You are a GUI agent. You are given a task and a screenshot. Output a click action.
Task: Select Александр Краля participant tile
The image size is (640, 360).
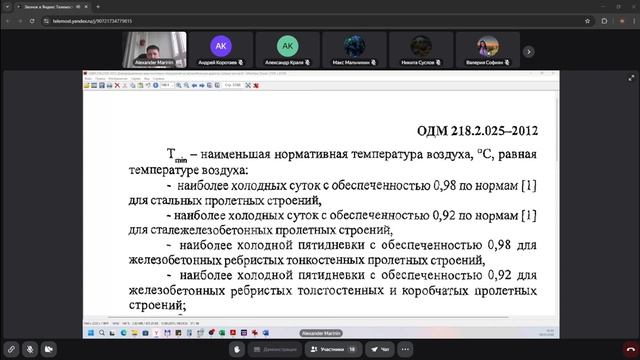pyautogui.click(x=287, y=50)
